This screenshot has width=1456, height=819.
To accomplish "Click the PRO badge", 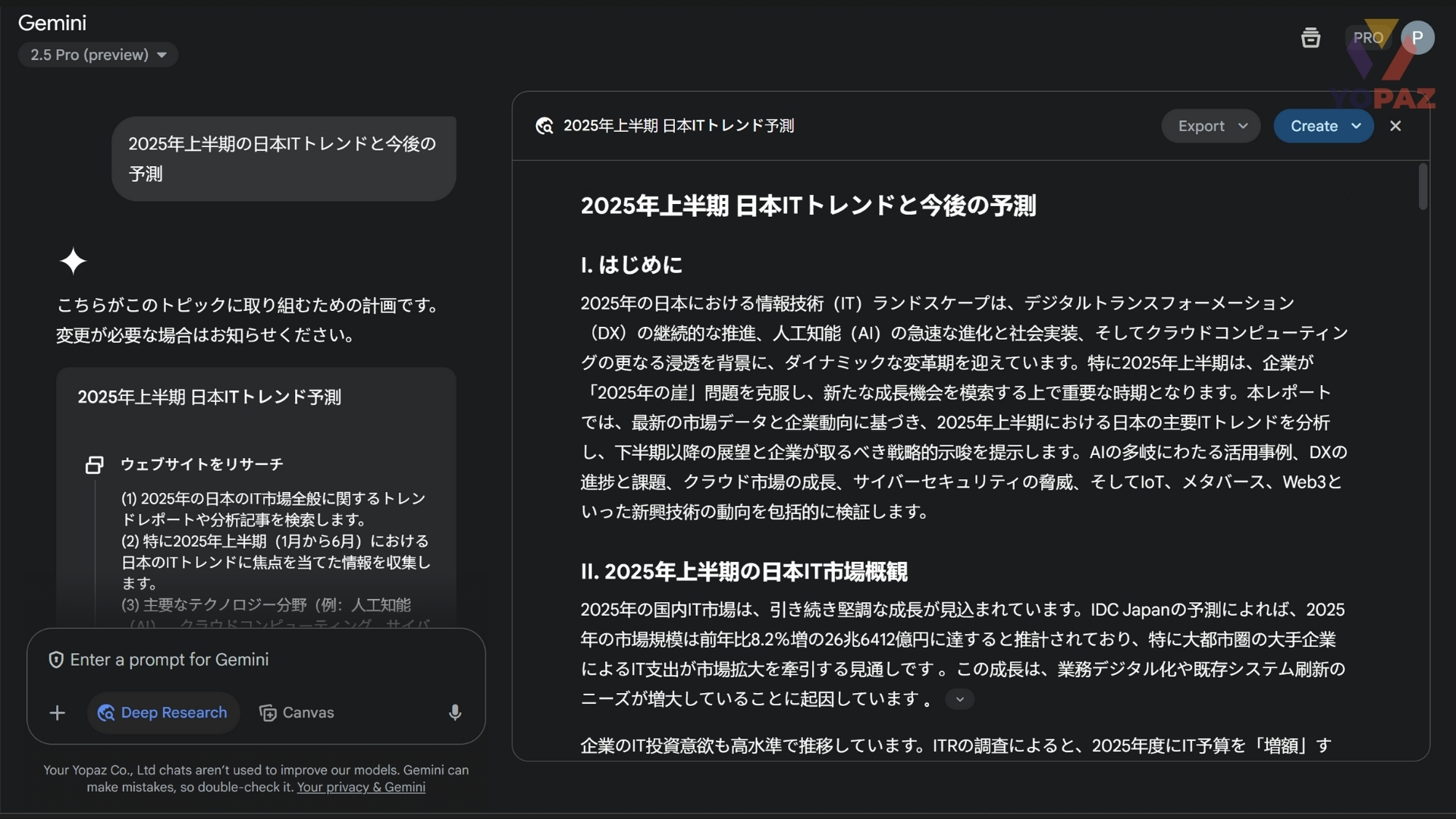I will [x=1368, y=38].
